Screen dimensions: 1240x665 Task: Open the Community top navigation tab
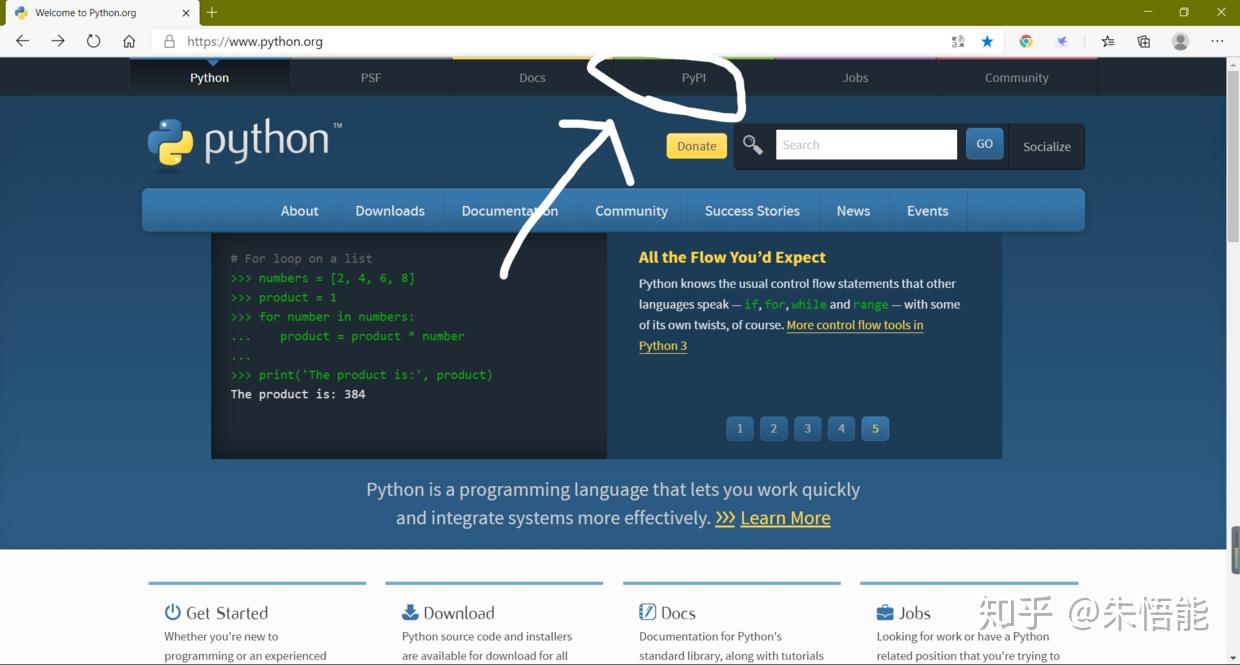1017,77
